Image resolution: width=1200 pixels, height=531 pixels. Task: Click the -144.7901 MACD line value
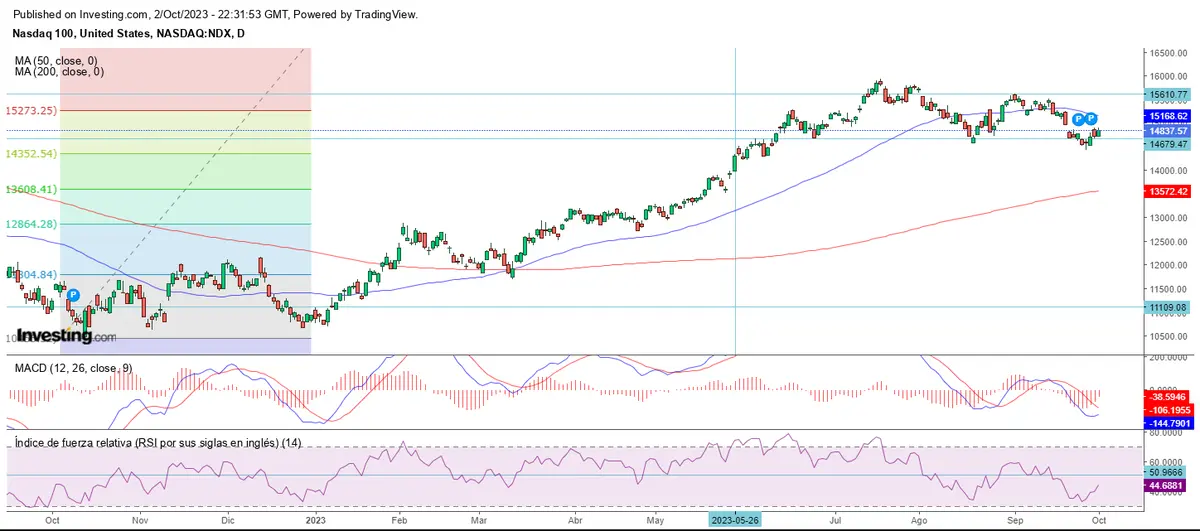(1168, 423)
